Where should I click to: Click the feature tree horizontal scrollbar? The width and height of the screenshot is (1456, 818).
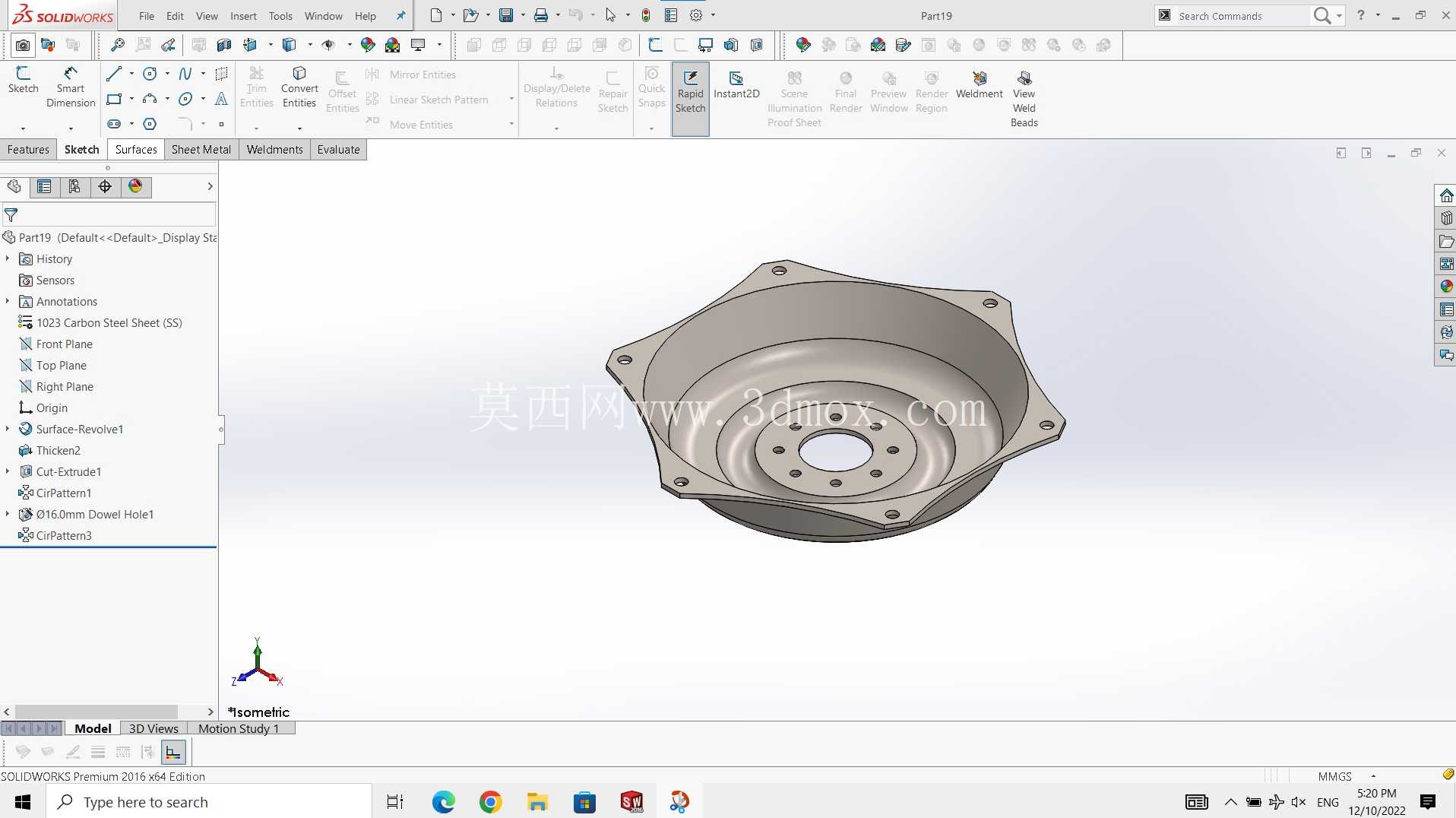click(x=97, y=712)
